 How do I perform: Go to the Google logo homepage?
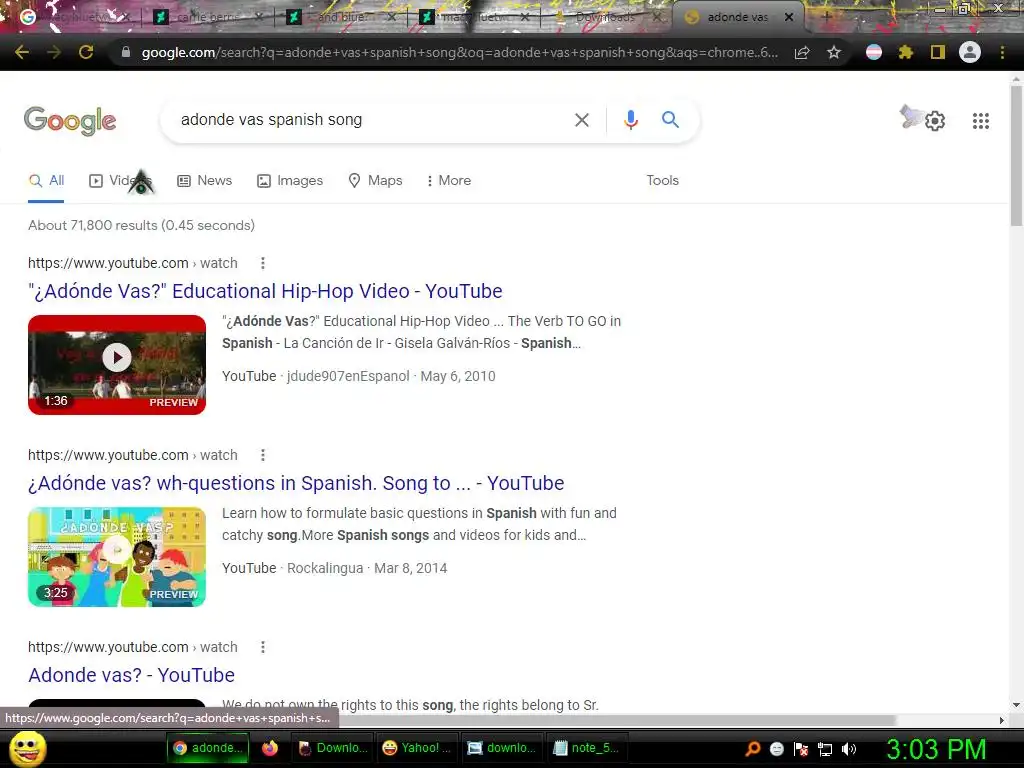click(x=70, y=120)
